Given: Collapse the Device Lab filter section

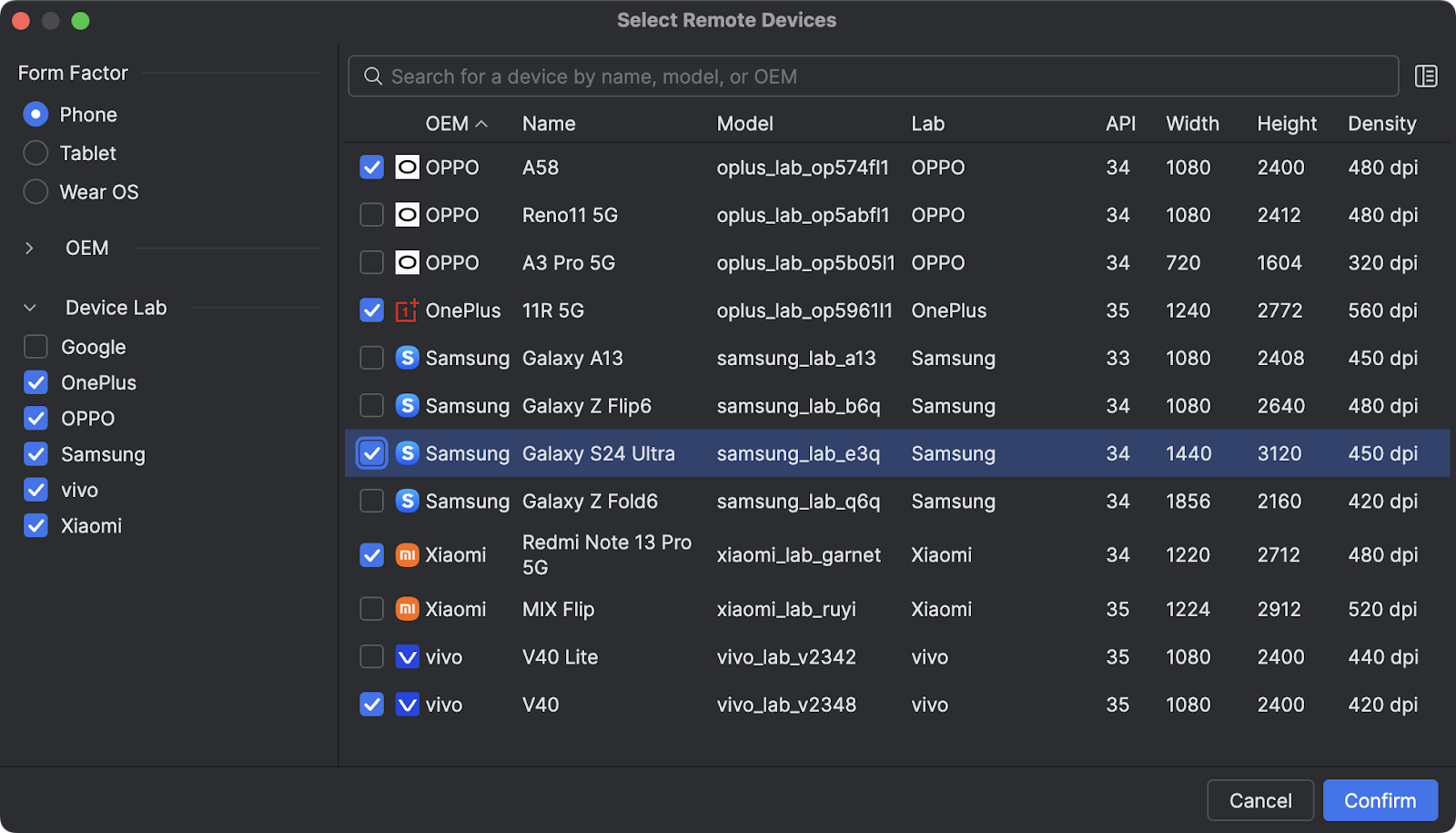Looking at the screenshot, I should coord(29,308).
